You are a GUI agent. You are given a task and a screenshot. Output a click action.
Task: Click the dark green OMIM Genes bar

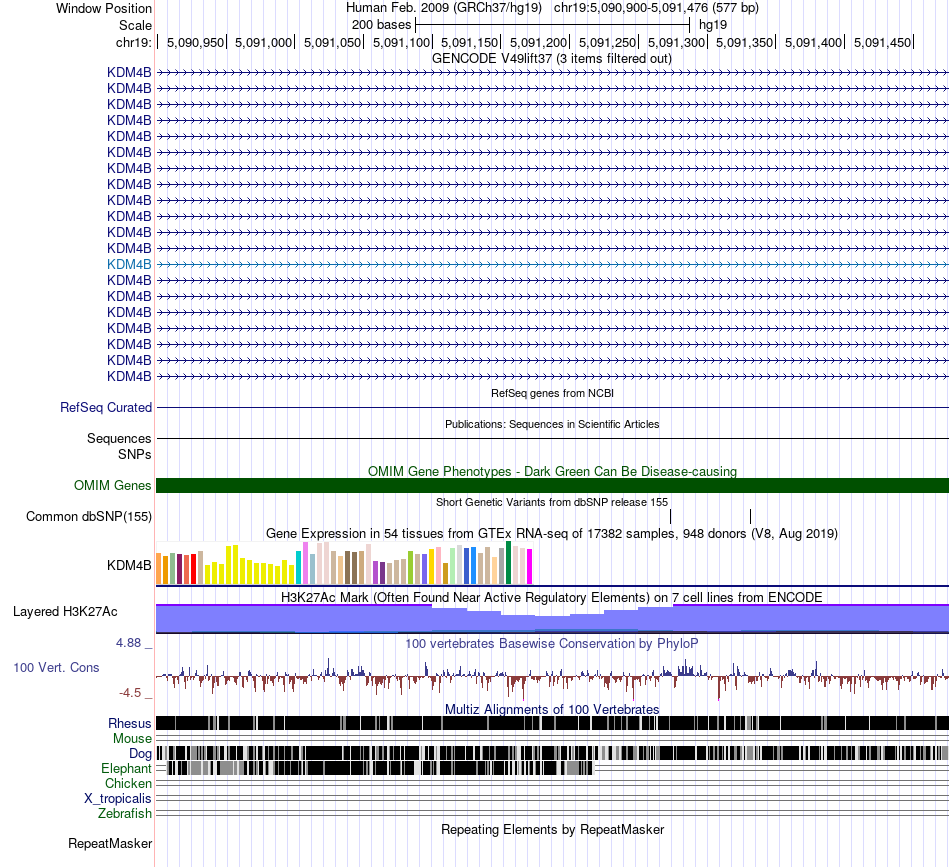(552, 485)
